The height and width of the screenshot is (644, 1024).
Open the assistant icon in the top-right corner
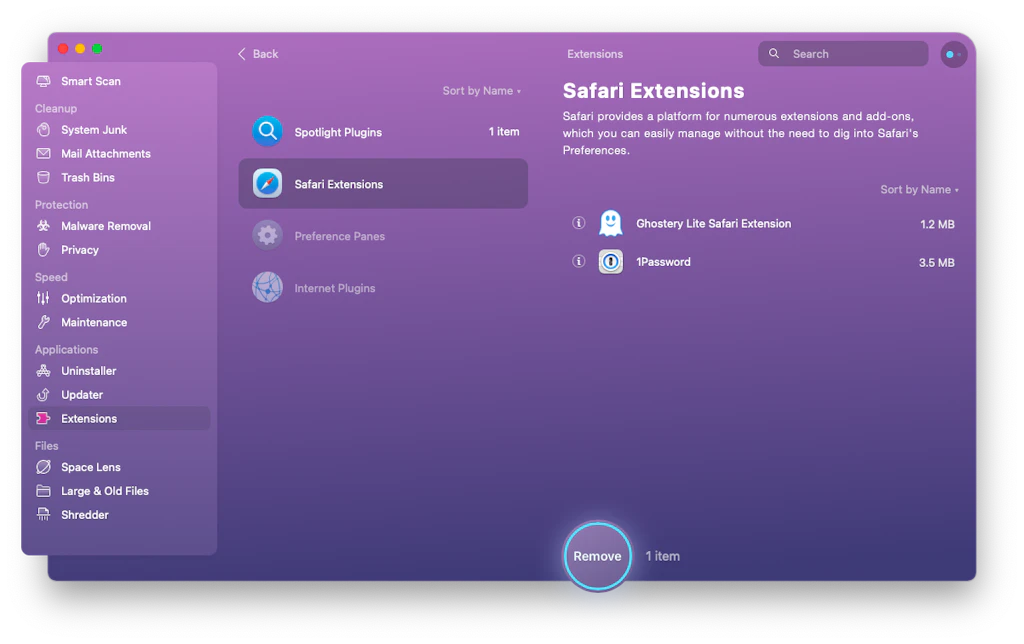(x=953, y=54)
